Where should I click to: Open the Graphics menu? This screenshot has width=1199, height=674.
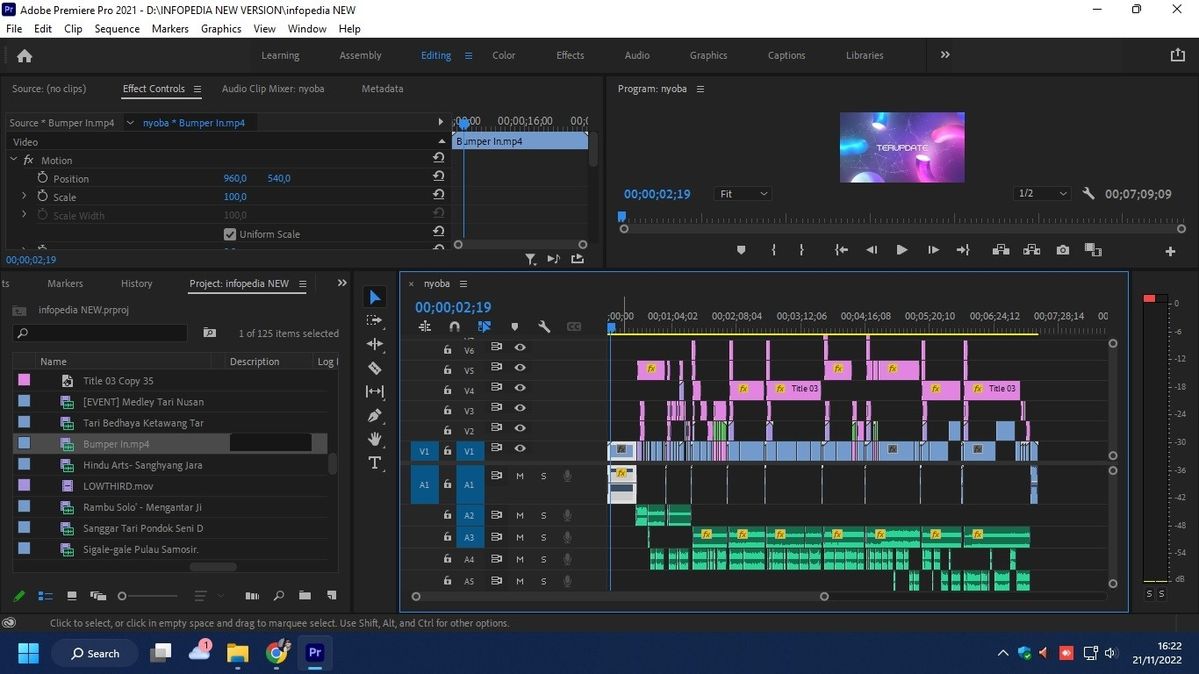click(x=221, y=29)
